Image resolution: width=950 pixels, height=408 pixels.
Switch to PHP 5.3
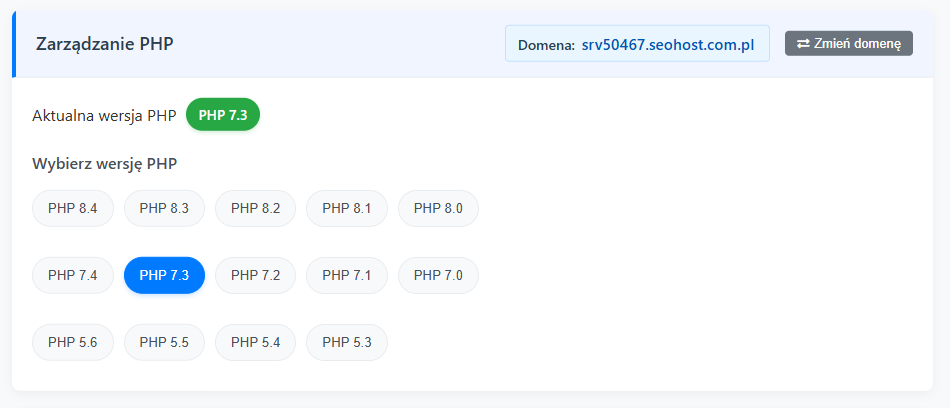(347, 342)
